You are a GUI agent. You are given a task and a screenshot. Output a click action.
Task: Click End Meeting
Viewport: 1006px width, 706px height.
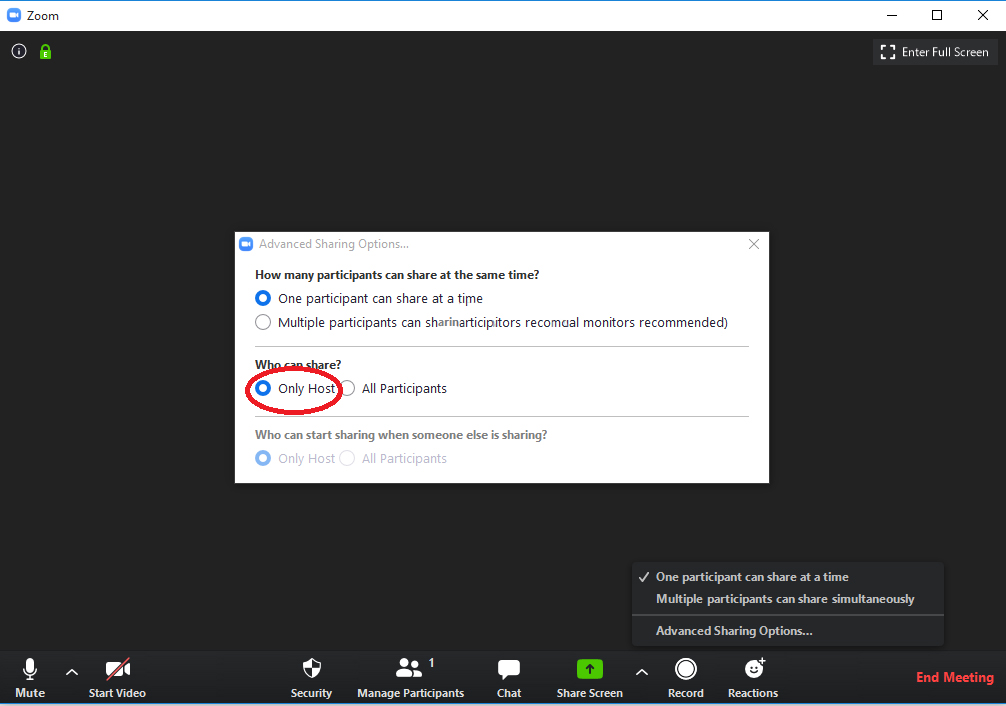point(954,677)
